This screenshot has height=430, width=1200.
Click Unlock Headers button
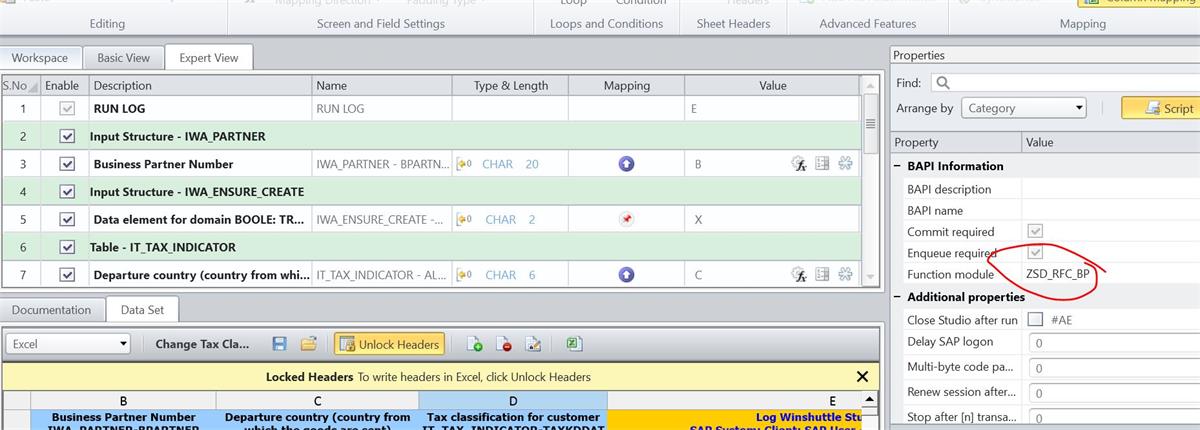[x=390, y=344]
